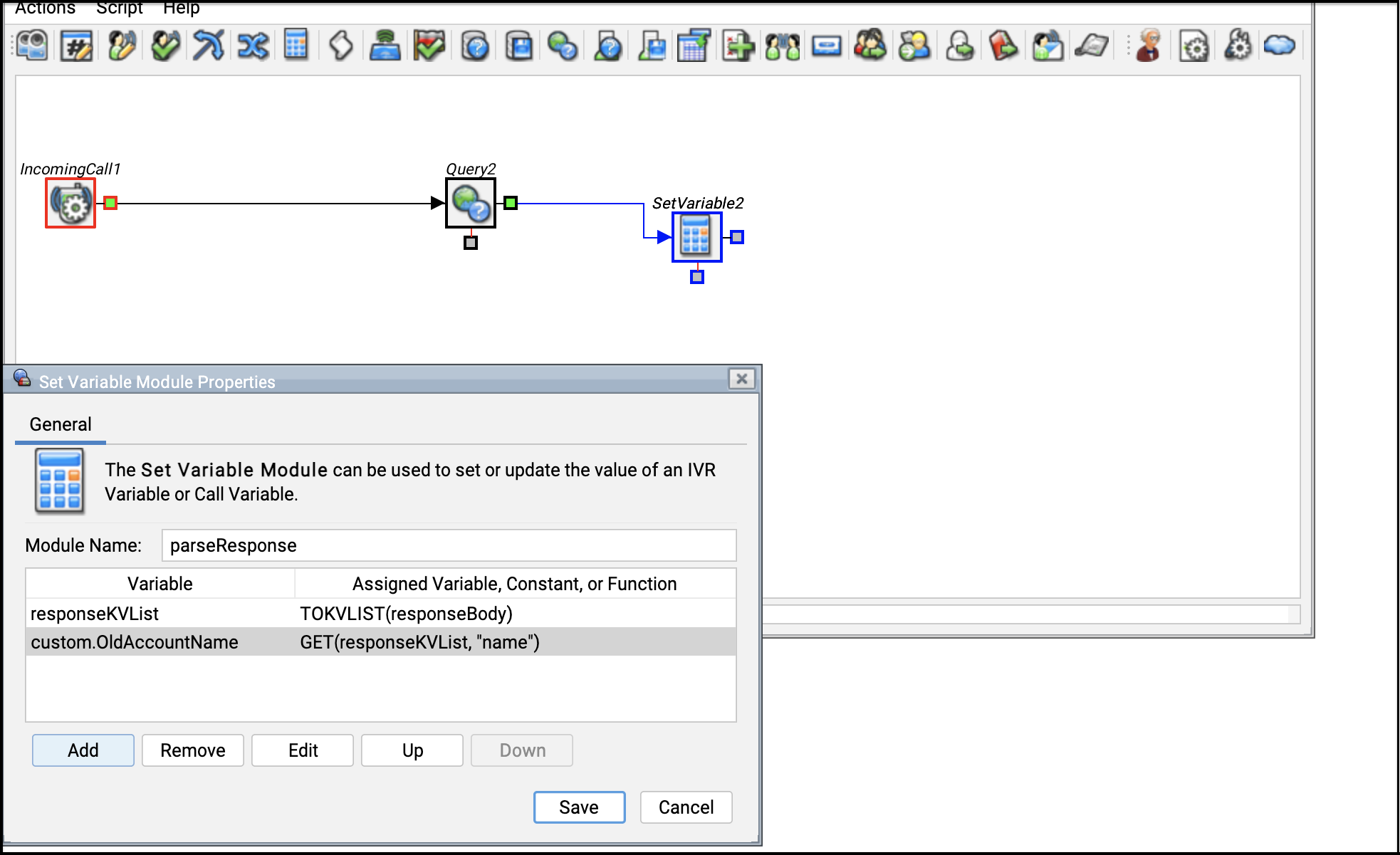Screen dimensions: 1400x855
Task: Select the white diamond tag toolbar icon
Action: pyautogui.click(x=341, y=46)
